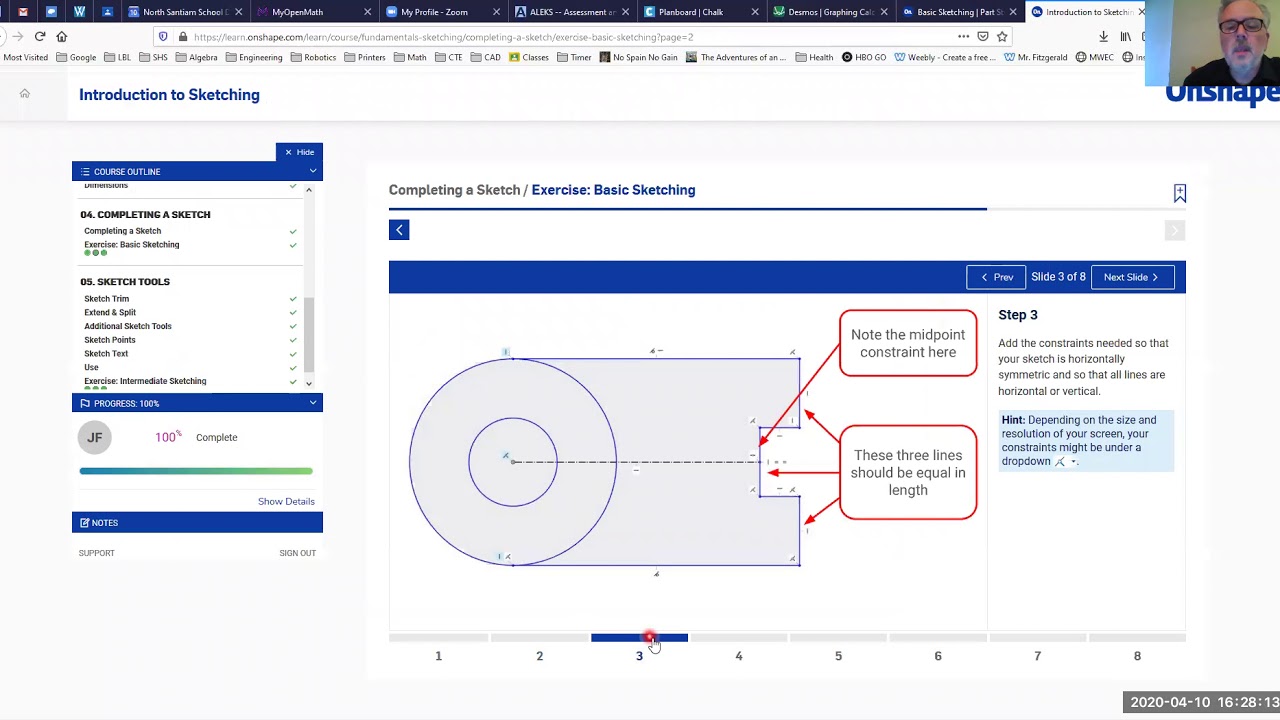Viewport: 1280px width, 720px height.
Task: Open the Firefox library icon
Action: click(x=1125, y=37)
